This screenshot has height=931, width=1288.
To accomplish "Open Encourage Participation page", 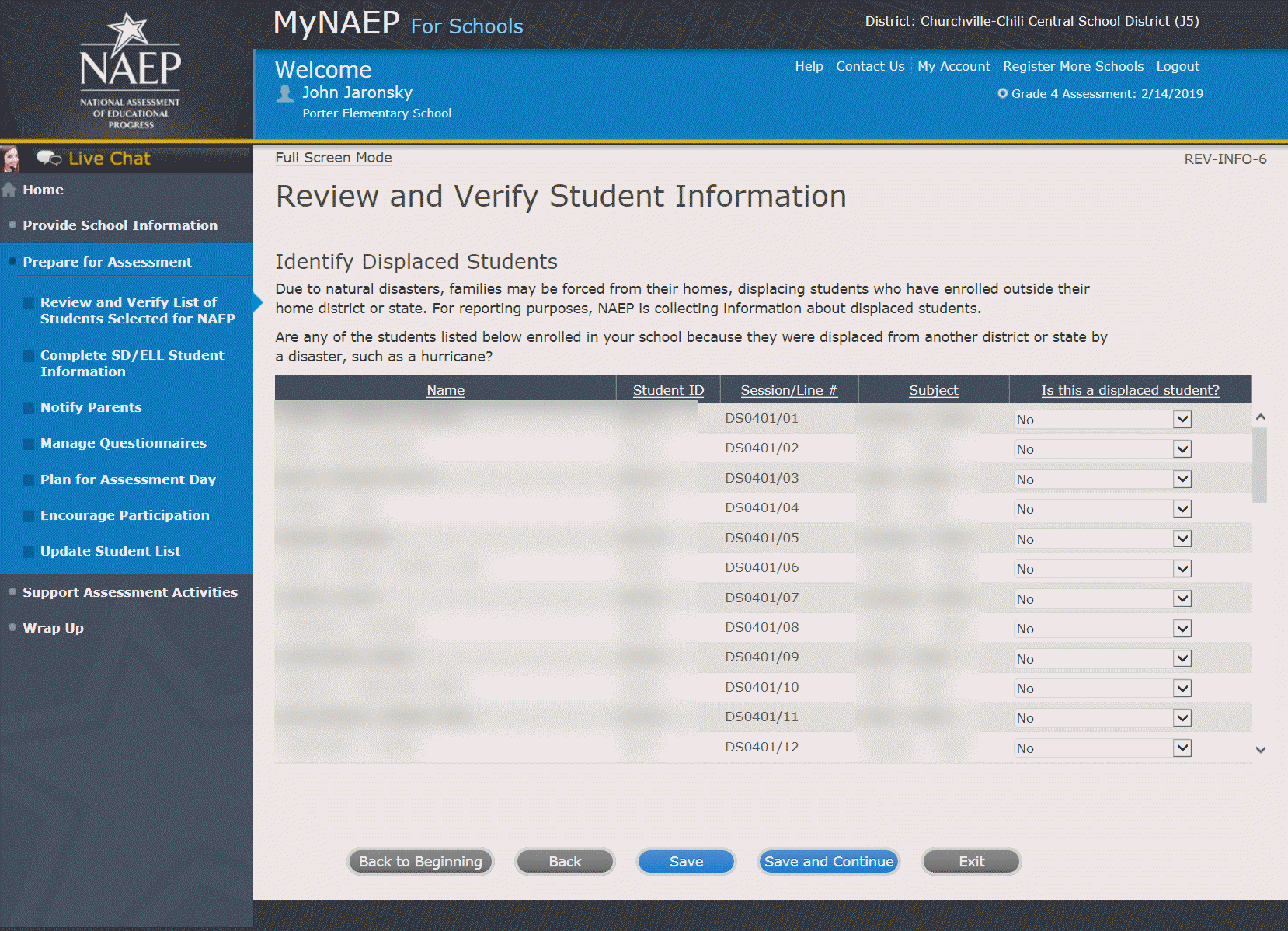I will pos(125,515).
